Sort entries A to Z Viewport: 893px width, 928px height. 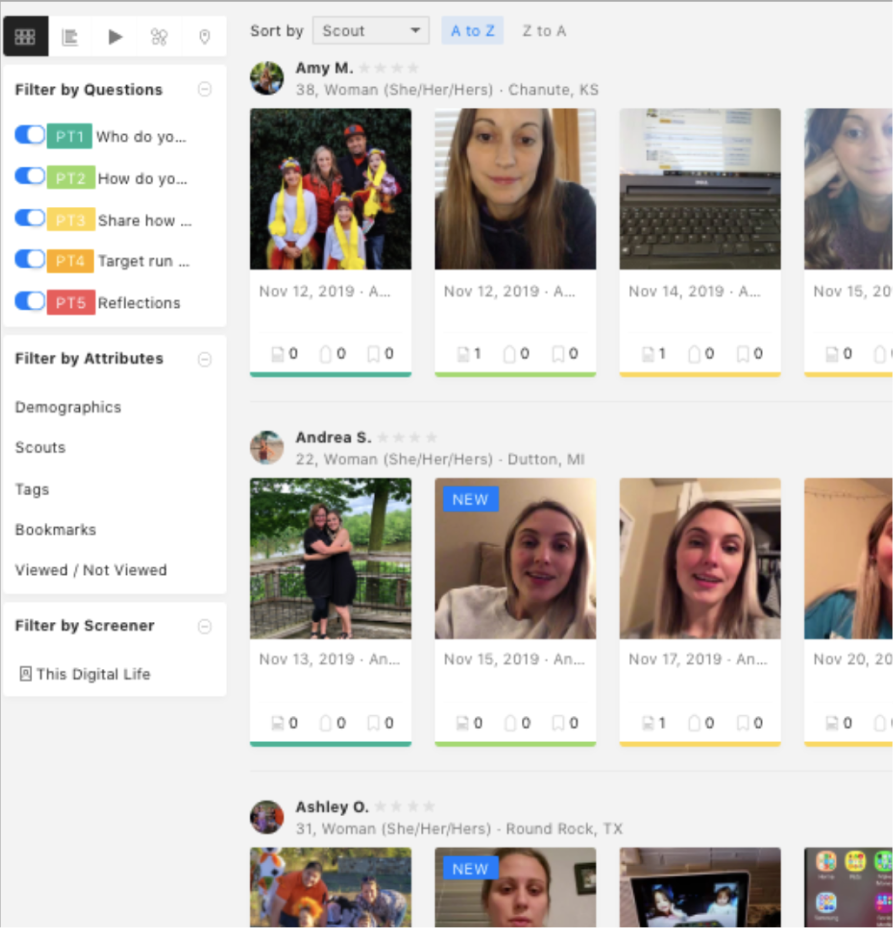pyautogui.click(x=472, y=31)
